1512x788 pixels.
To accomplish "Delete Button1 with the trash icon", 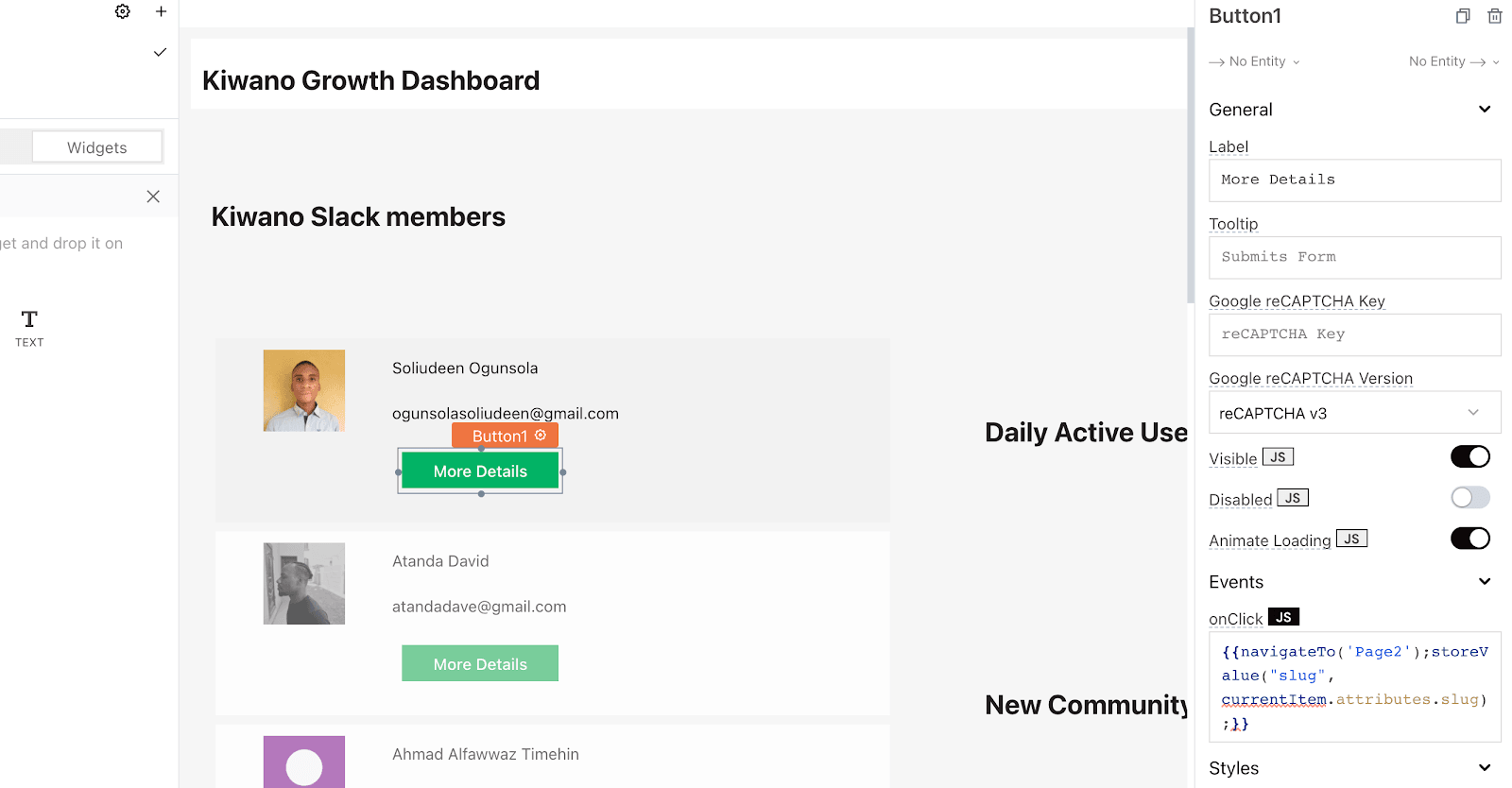I will click(x=1494, y=16).
